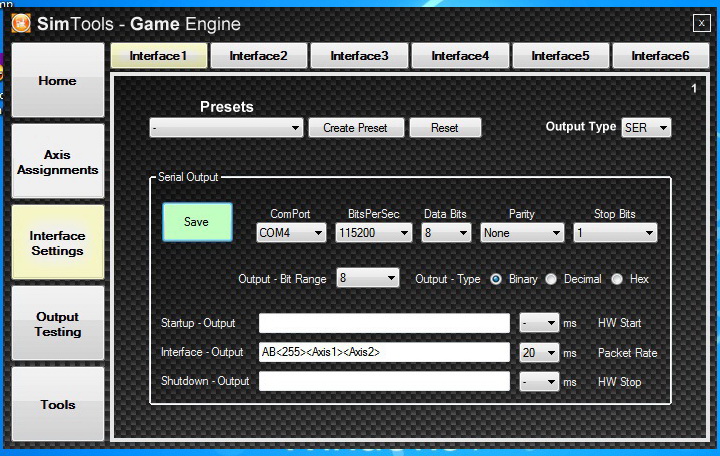This screenshot has height=456, width=720.
Task: Click the Reset button
Action: (444, 128)
